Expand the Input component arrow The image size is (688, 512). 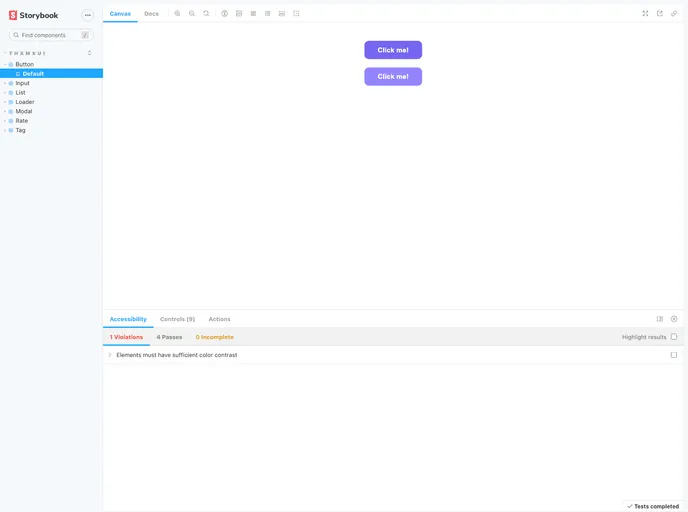pos(5,83)
